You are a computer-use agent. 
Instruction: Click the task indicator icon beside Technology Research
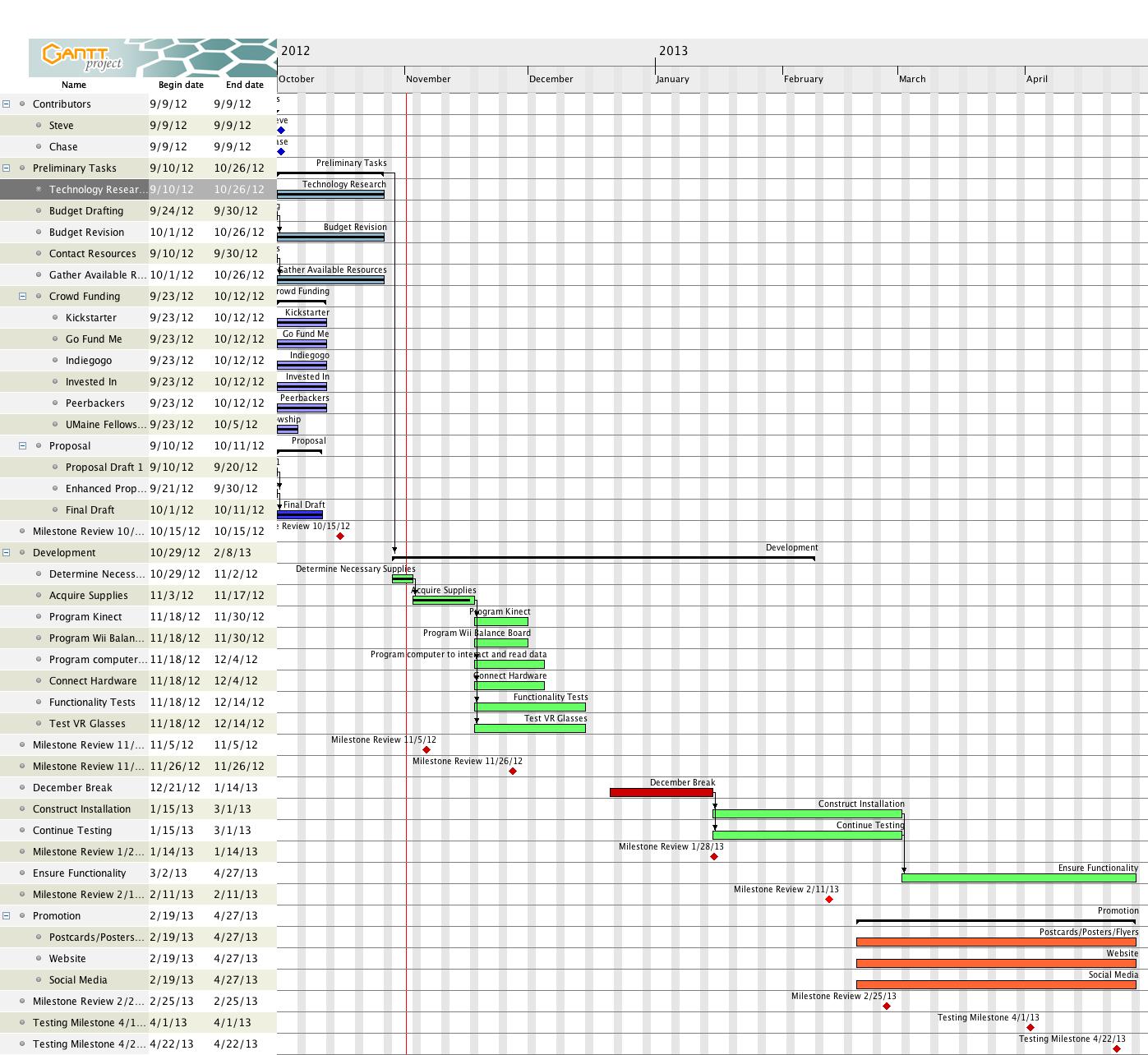click(39, 190)
